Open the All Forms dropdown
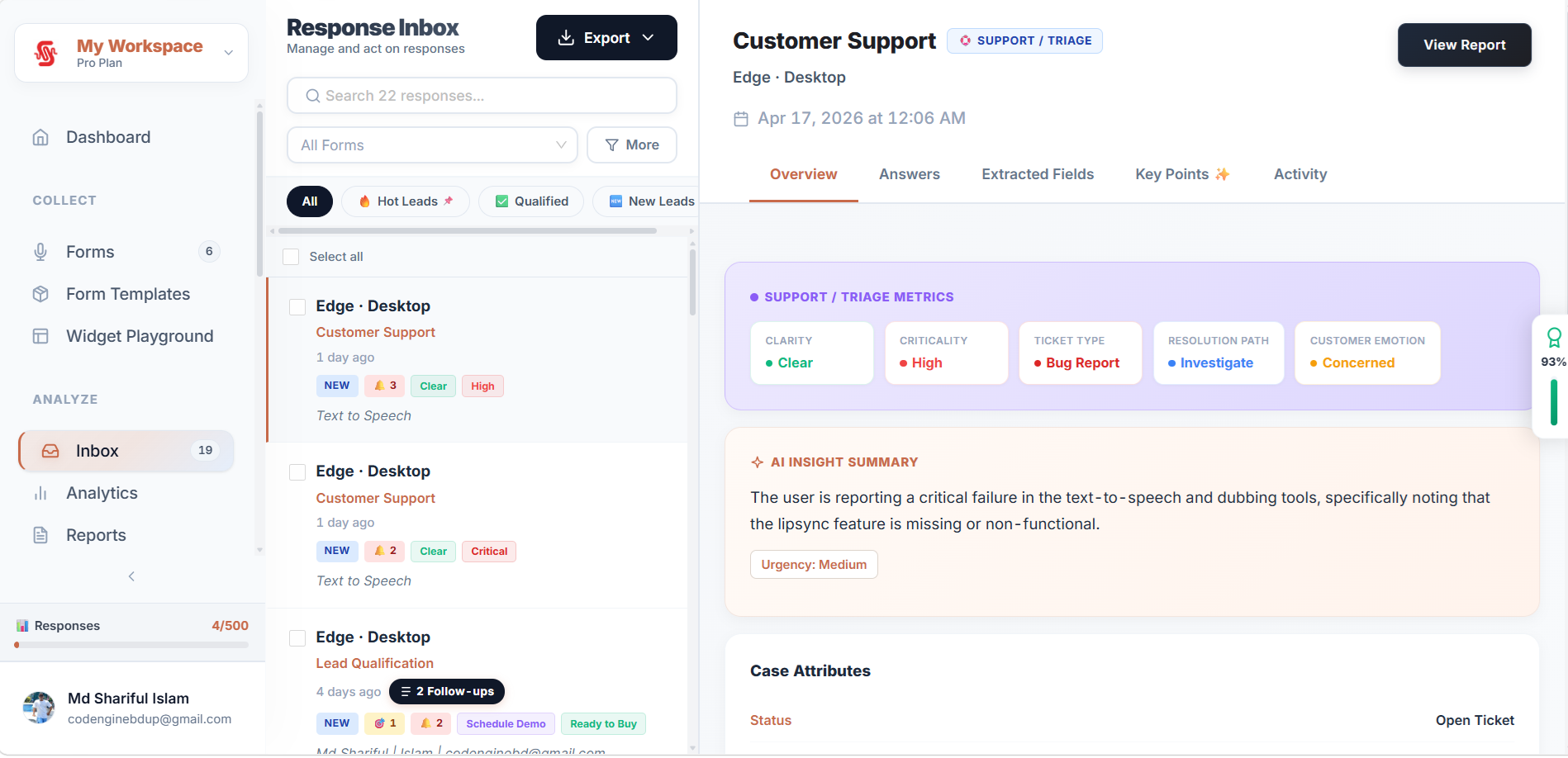Viewport: 1568px width, 758px height. [432, 145]
